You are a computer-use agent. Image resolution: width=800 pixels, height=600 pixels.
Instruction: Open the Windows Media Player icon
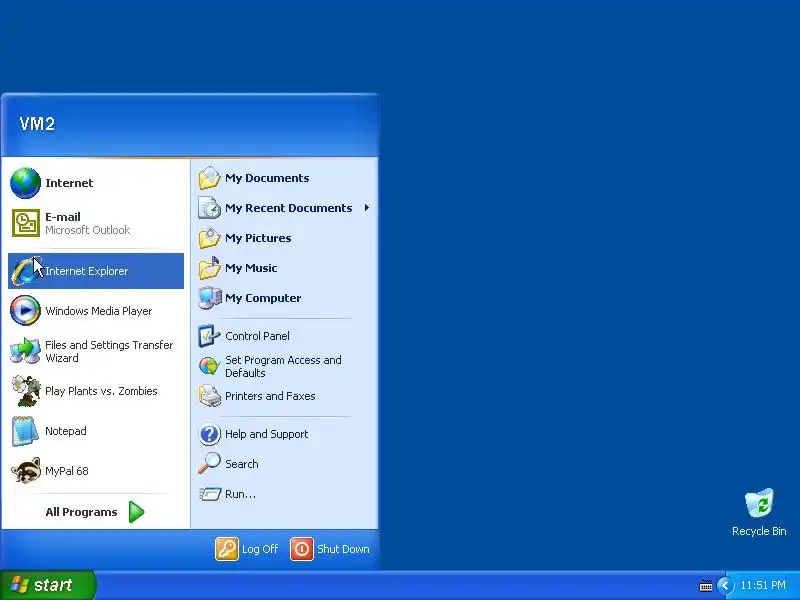[25, 310]
